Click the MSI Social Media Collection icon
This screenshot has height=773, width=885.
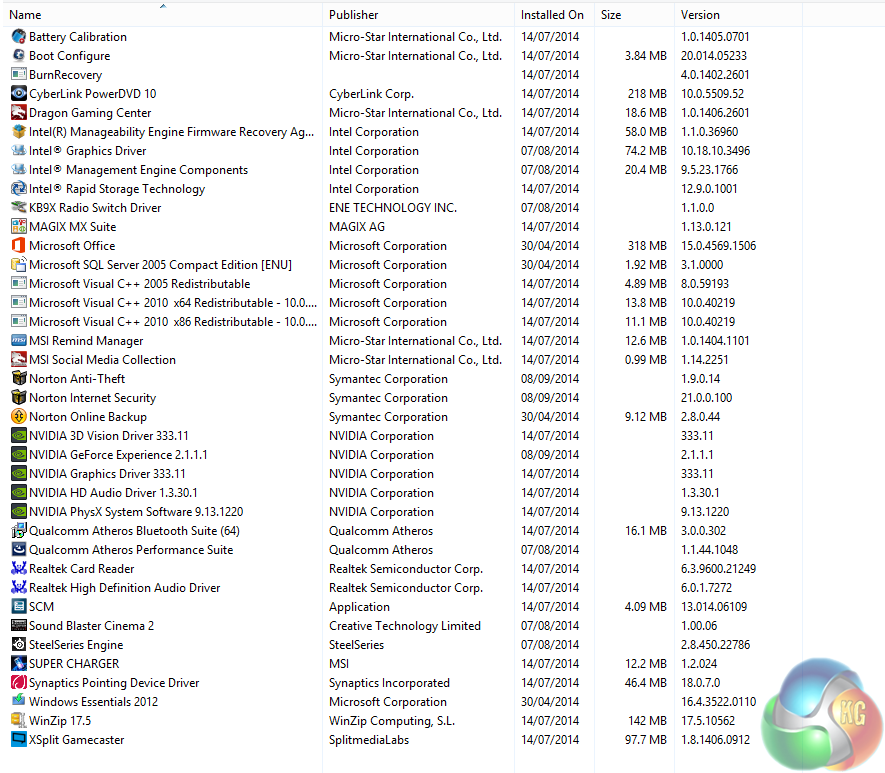[19, 360]
